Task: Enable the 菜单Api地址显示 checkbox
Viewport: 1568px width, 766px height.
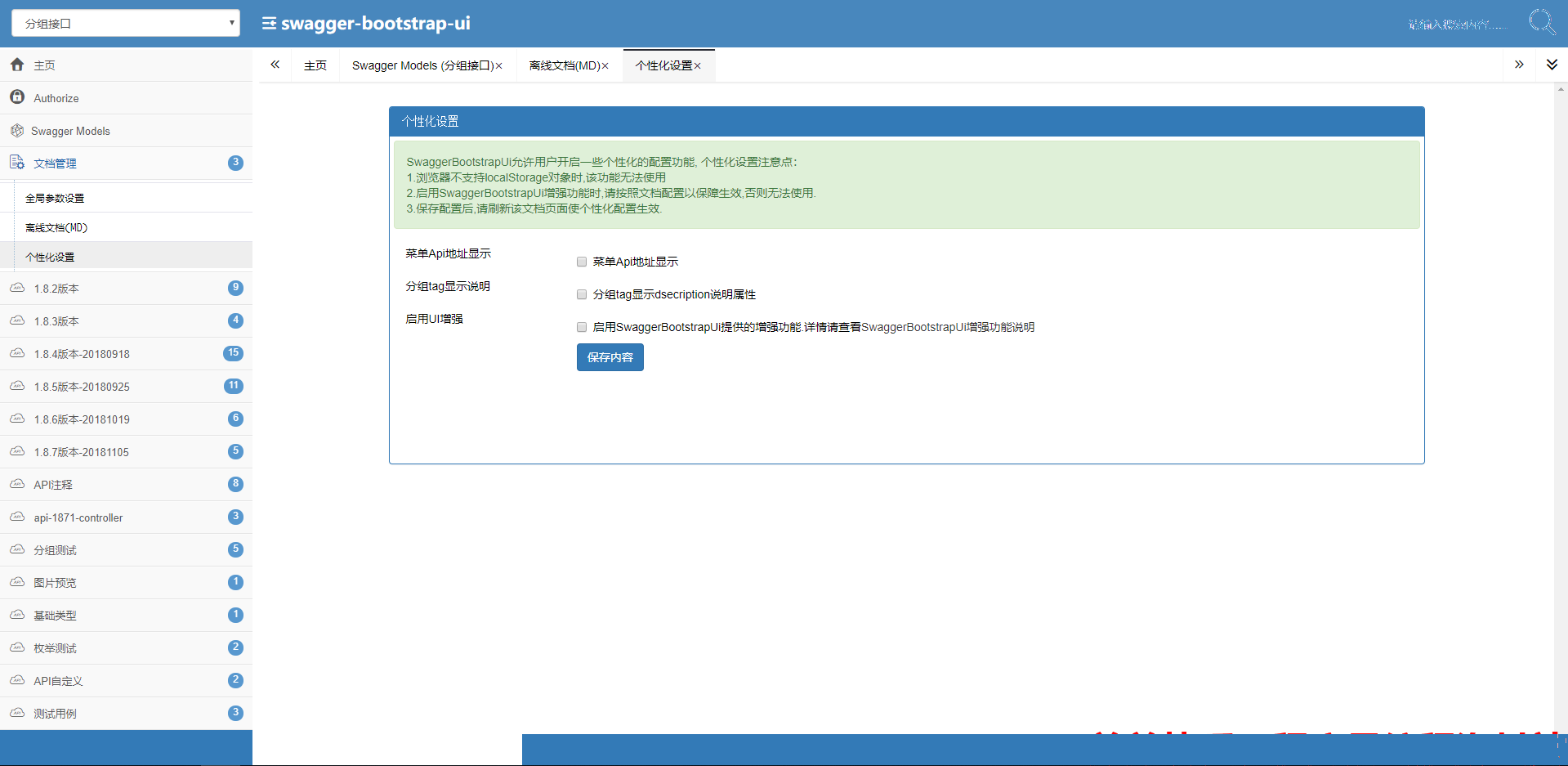Action: [x=582, y=262]
